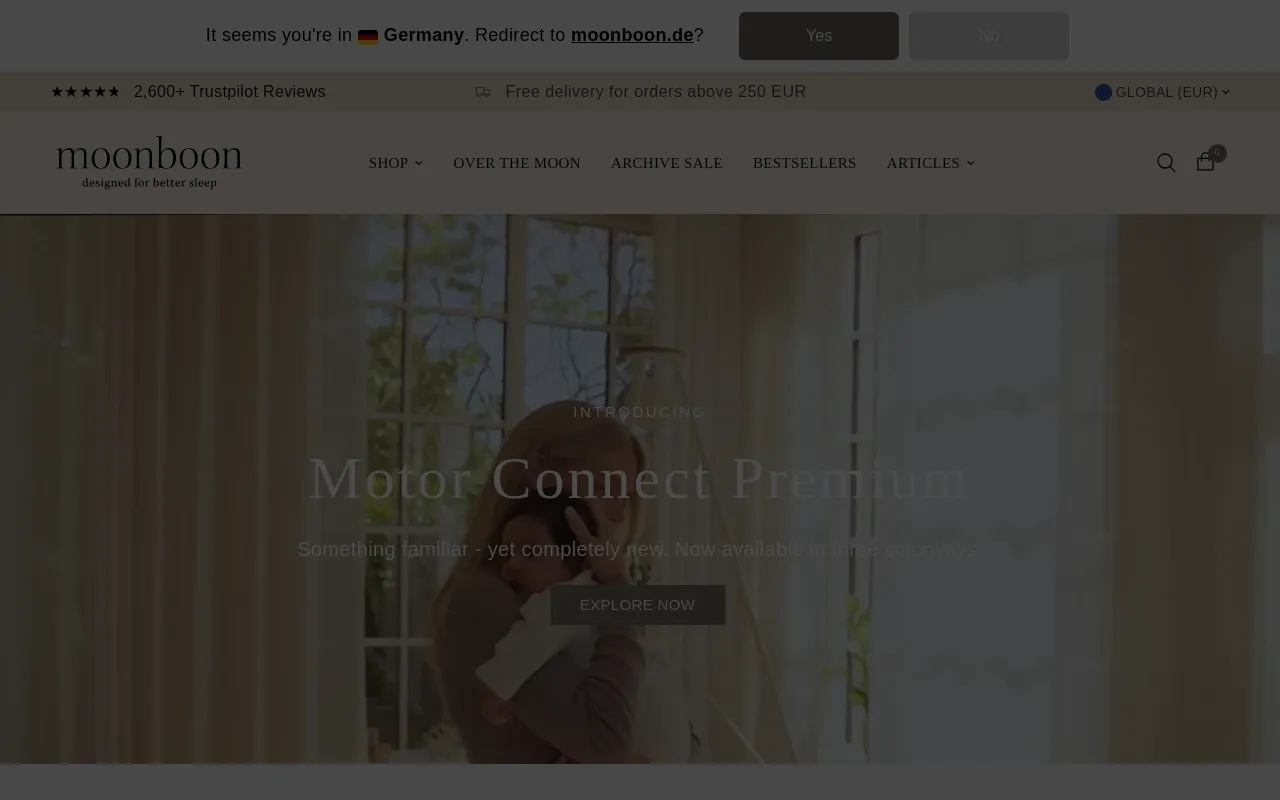Open the 2,600+ Trustpilot Reviews link
The height and width of the screenshot is (800, 1280).
pos(229,92)
